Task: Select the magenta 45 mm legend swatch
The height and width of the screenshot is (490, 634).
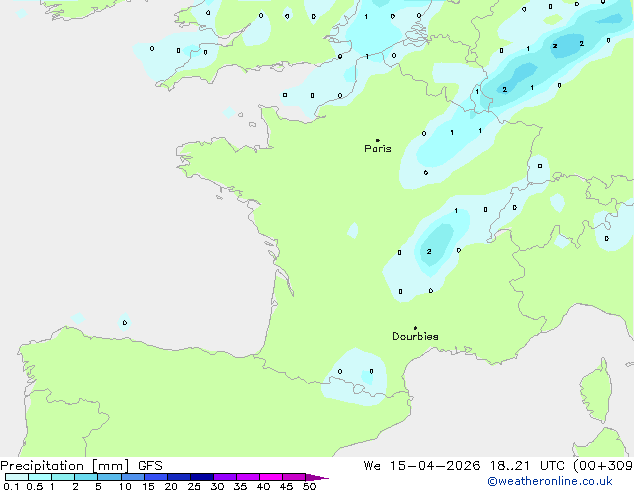Action: tap(294, 477)
